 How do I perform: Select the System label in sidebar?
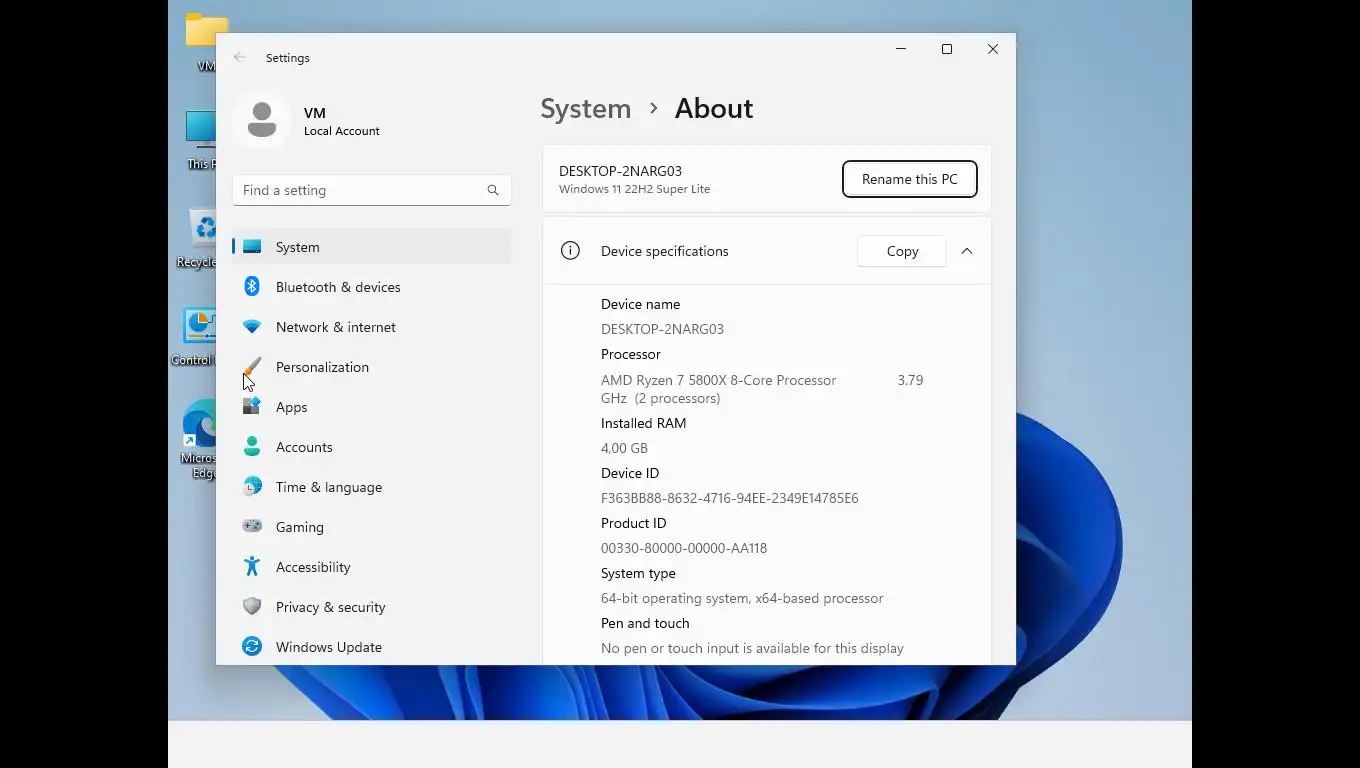click(298, 247)
